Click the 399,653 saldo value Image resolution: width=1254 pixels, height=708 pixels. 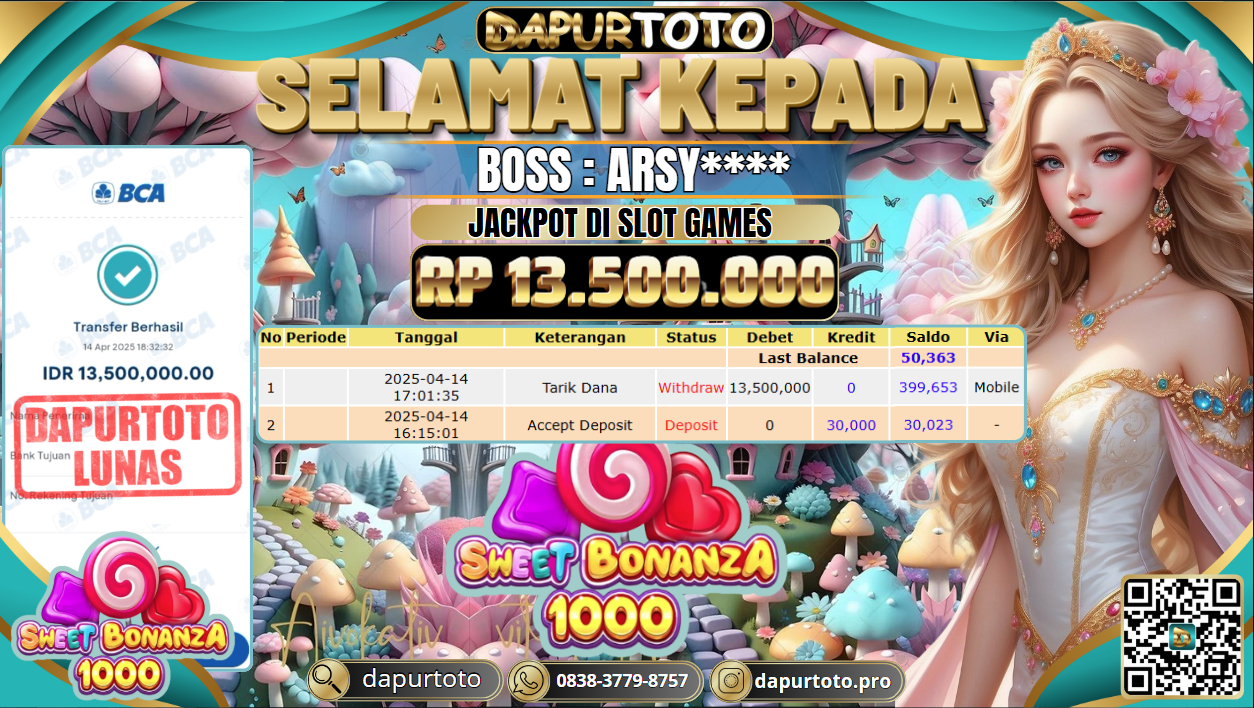(927, 387)
